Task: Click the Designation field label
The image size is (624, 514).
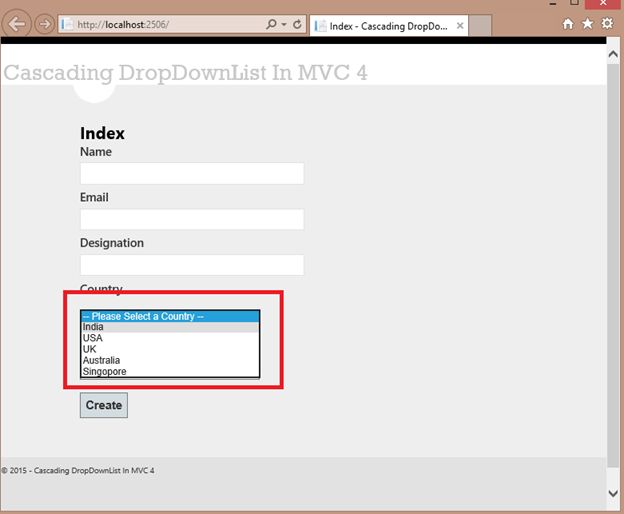Action: pos(112,243)
